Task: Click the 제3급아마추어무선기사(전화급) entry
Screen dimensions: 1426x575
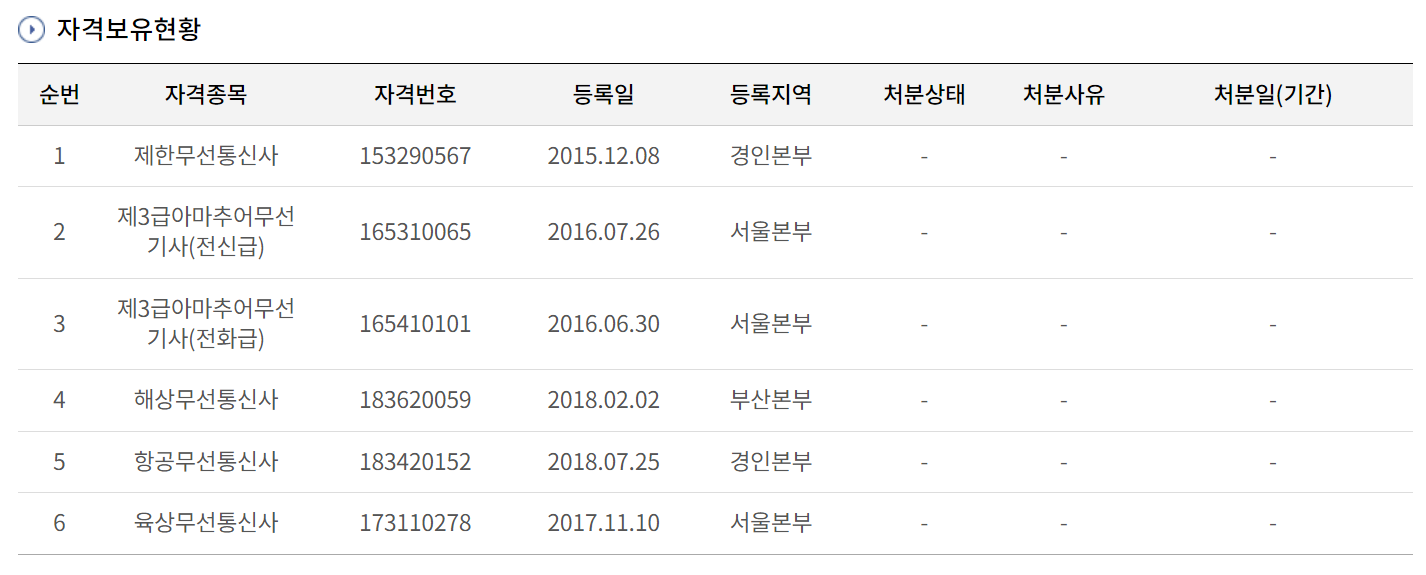Action: pos(206,324)
